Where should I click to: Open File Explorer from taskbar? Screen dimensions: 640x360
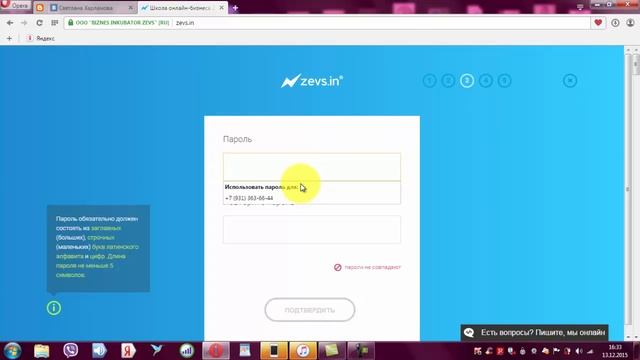(x=42, y=351)
